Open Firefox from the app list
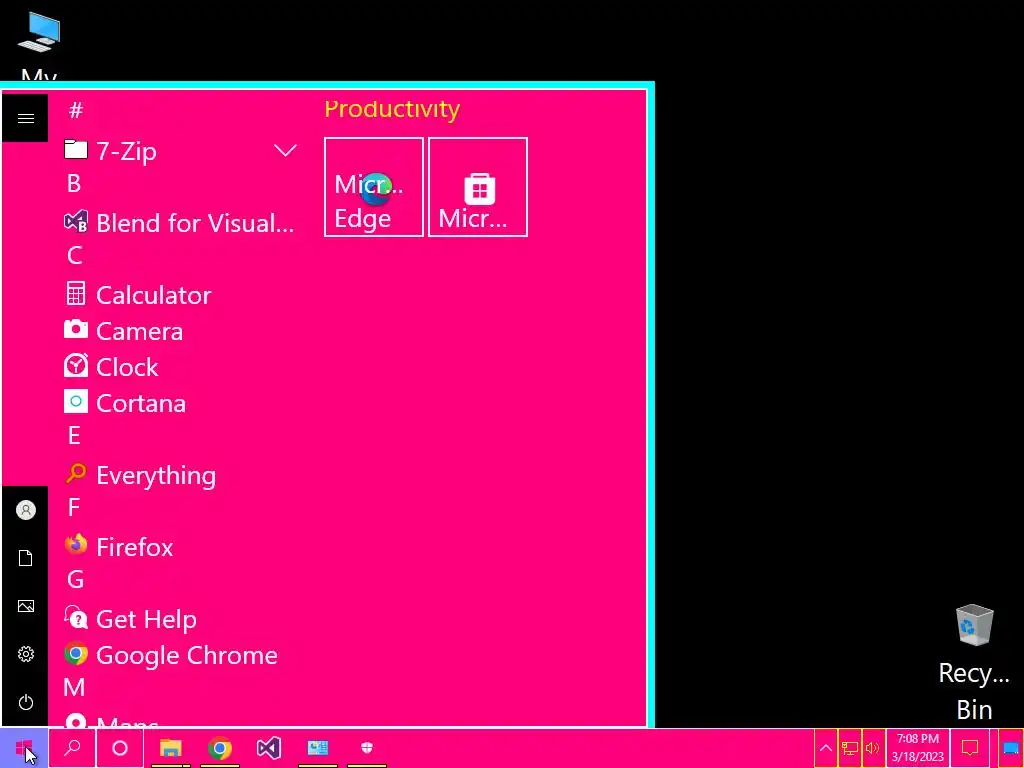1024x768 pixels. [x=119, y=547]
